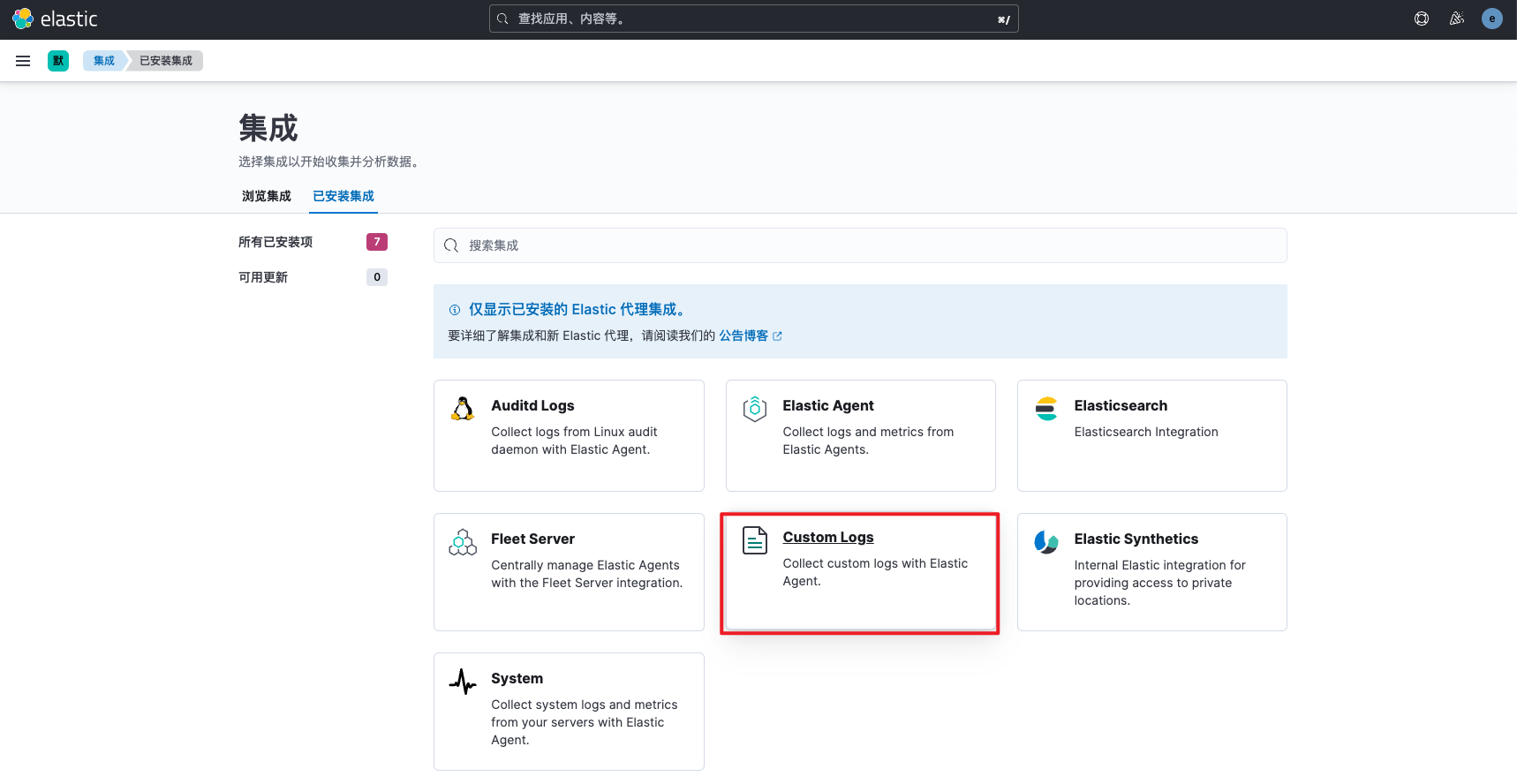Click the search icon in global search bar
This screenshot has height=784, width=1517.
coord(502,19)
